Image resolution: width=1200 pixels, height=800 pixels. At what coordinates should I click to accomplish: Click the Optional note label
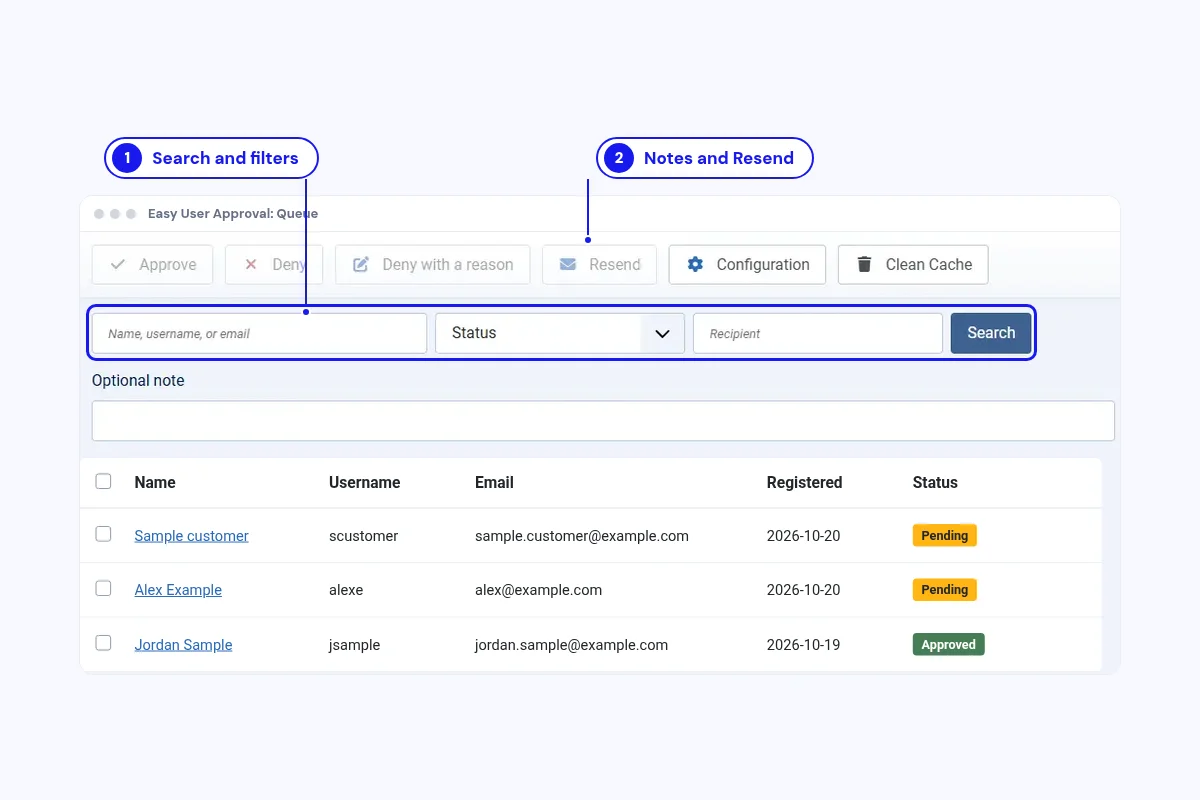tap(138, 380)
